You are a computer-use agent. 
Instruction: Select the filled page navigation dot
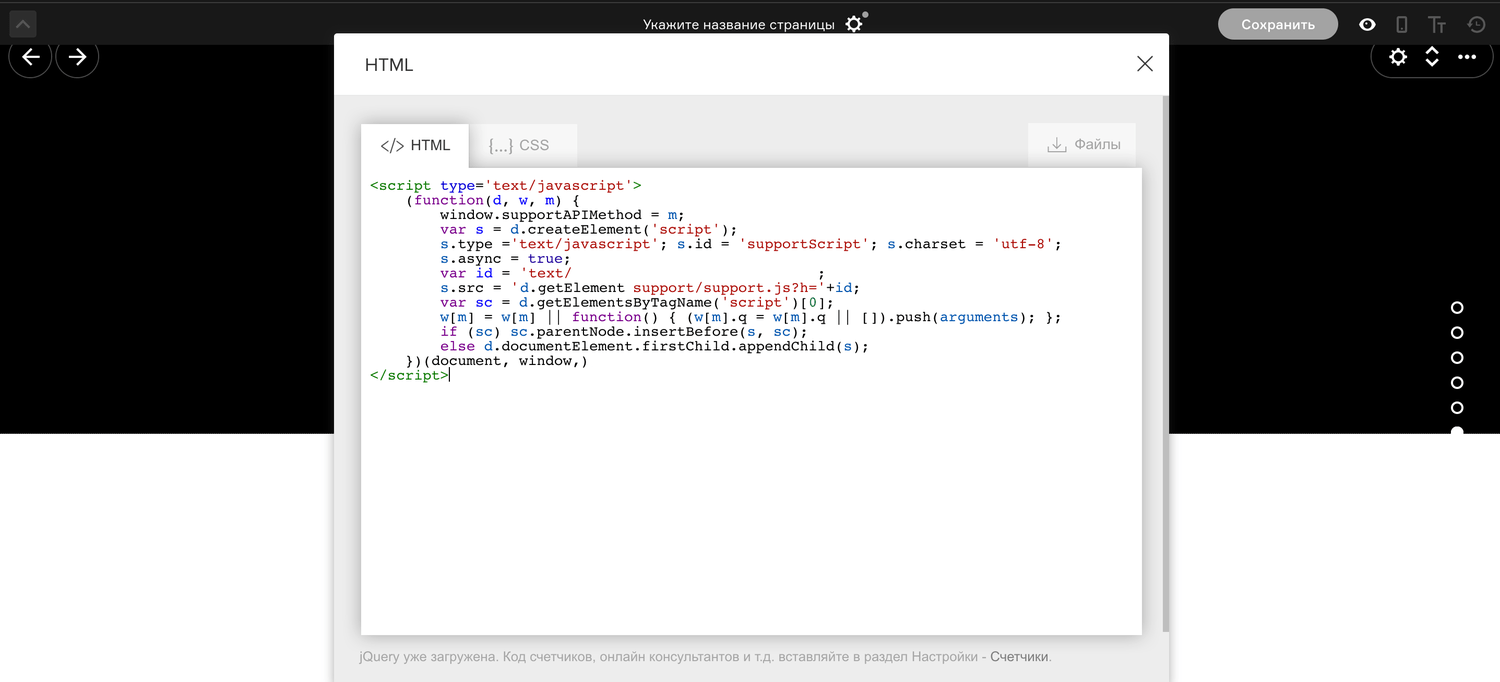click(x=1457, y=431)
